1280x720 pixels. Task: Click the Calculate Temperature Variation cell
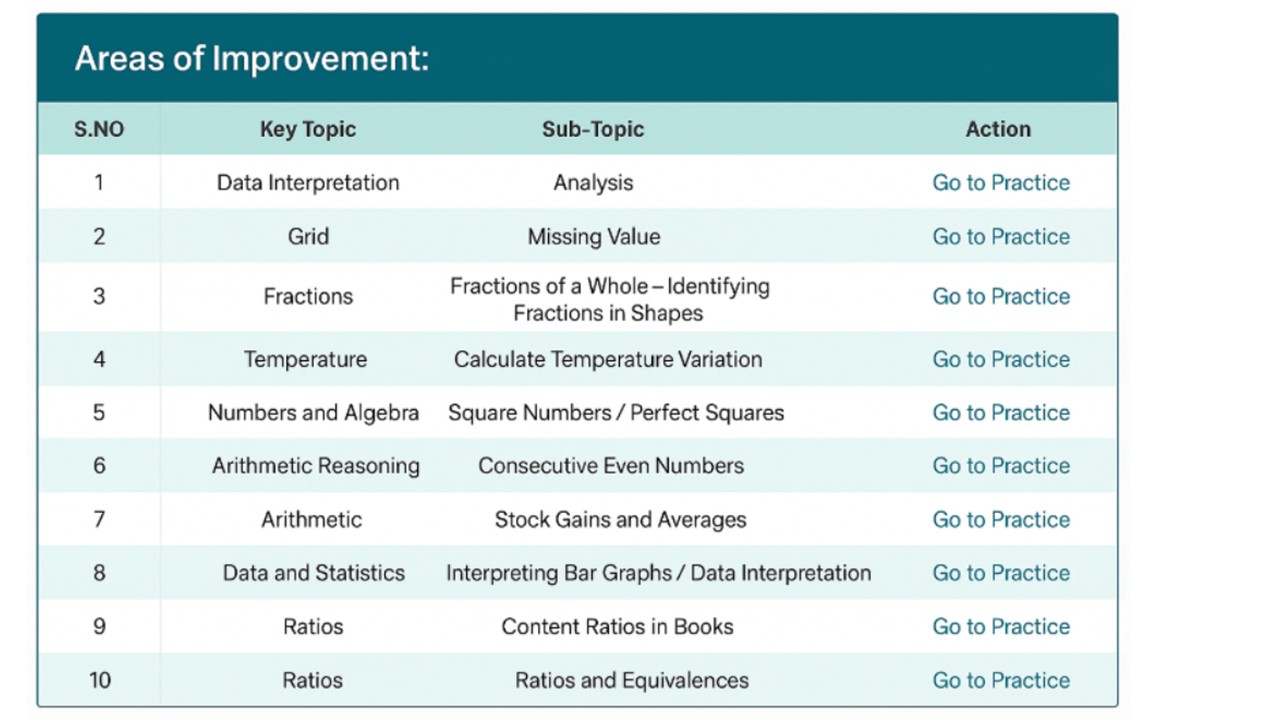click(x=608, y=360)
